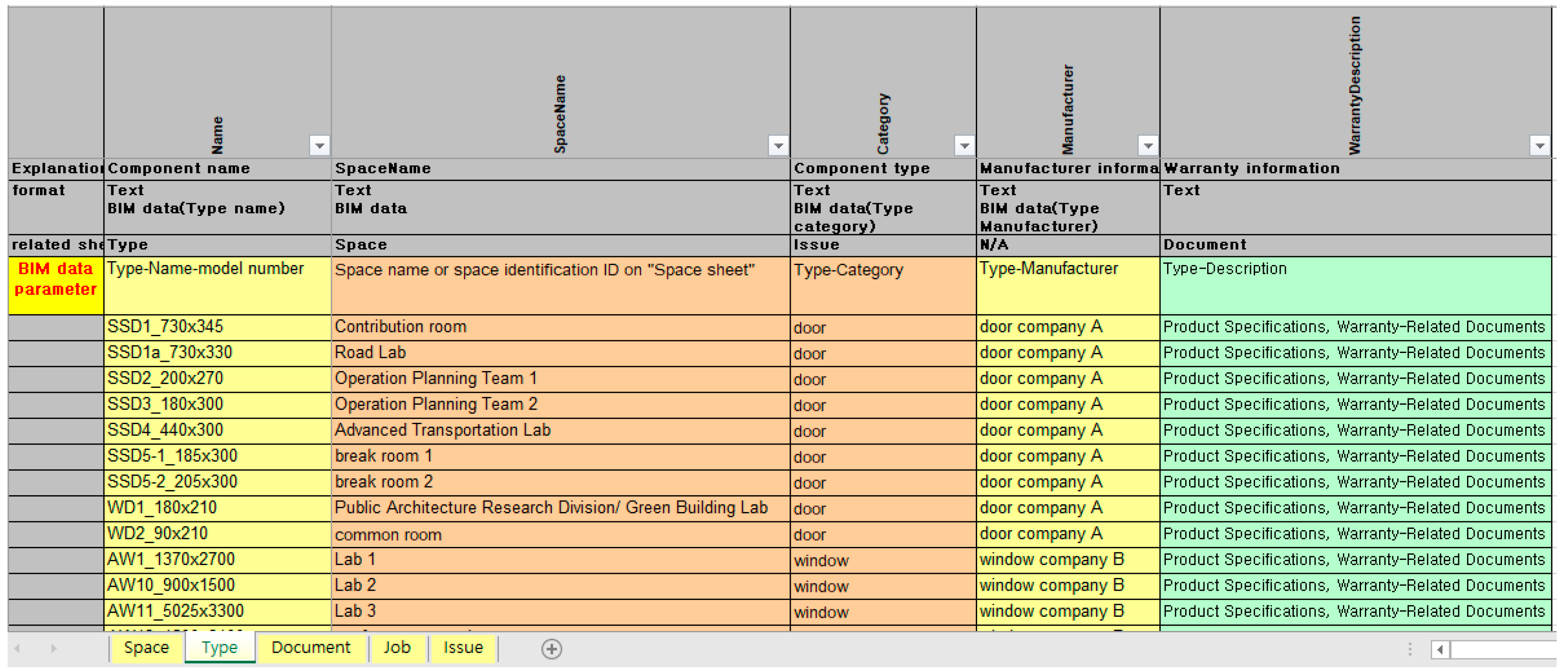Open the Name column filter dropdown
The width and height of the screenshot is (1568, 671).
click(x=319, y=146)
